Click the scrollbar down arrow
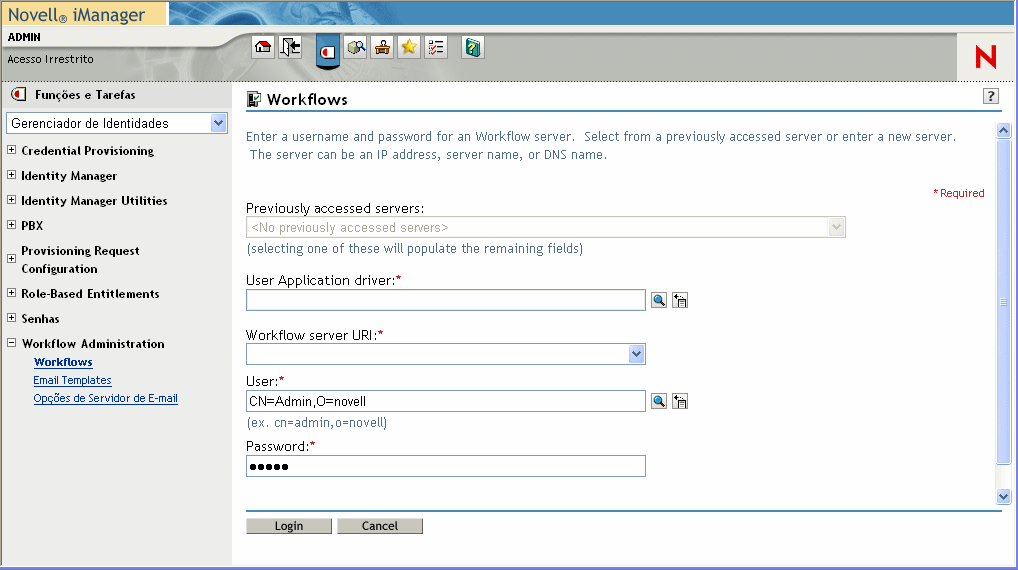Screen dimensions: 1018x570 (1003, 497)
